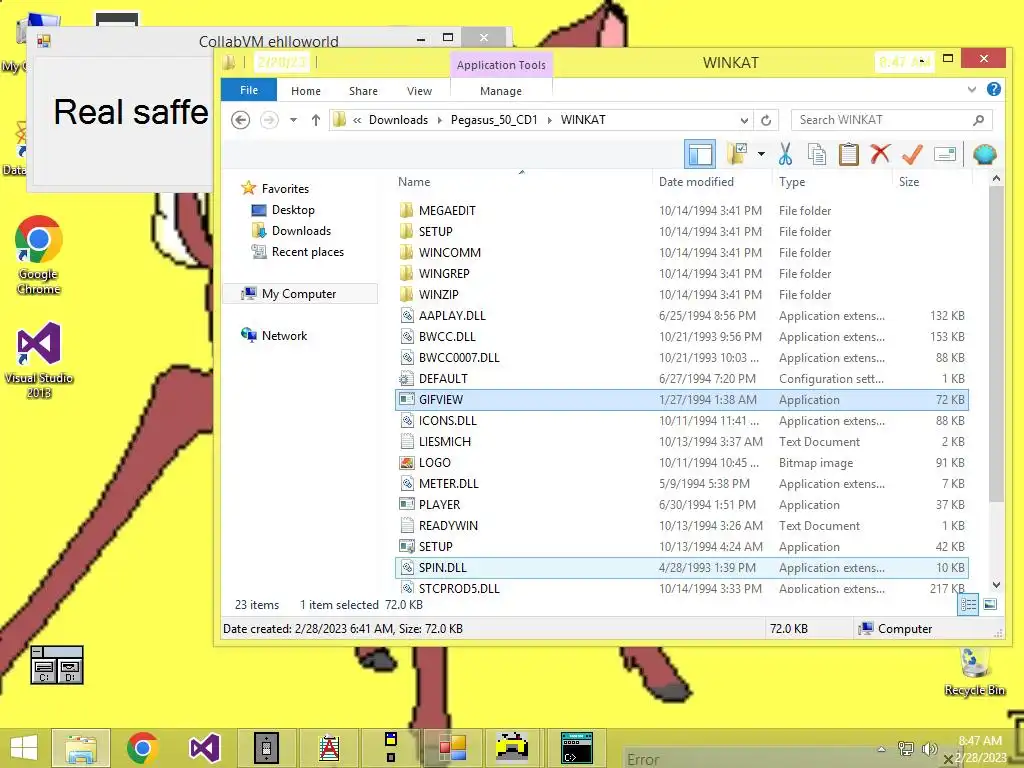Refresh the WINKAT folder view
The width and height of the screenshot is (1024, 768).
tap(766, 120)
